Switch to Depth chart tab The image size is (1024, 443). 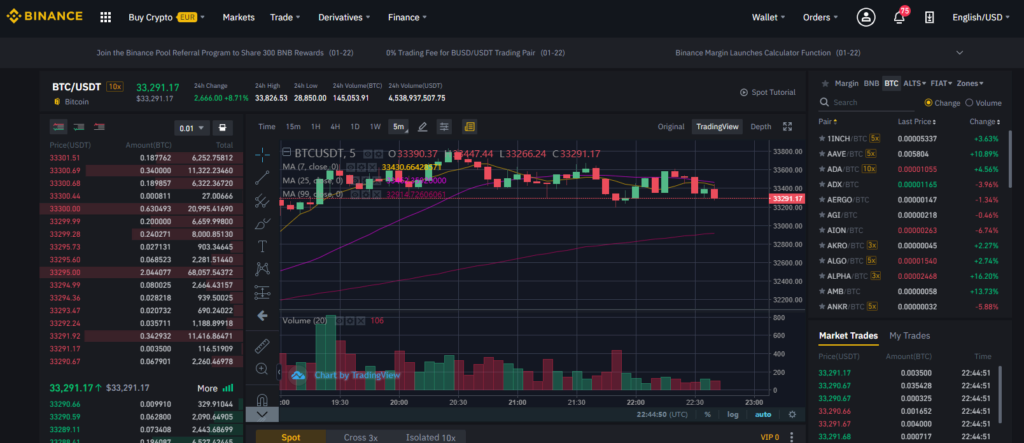(760, 127)
